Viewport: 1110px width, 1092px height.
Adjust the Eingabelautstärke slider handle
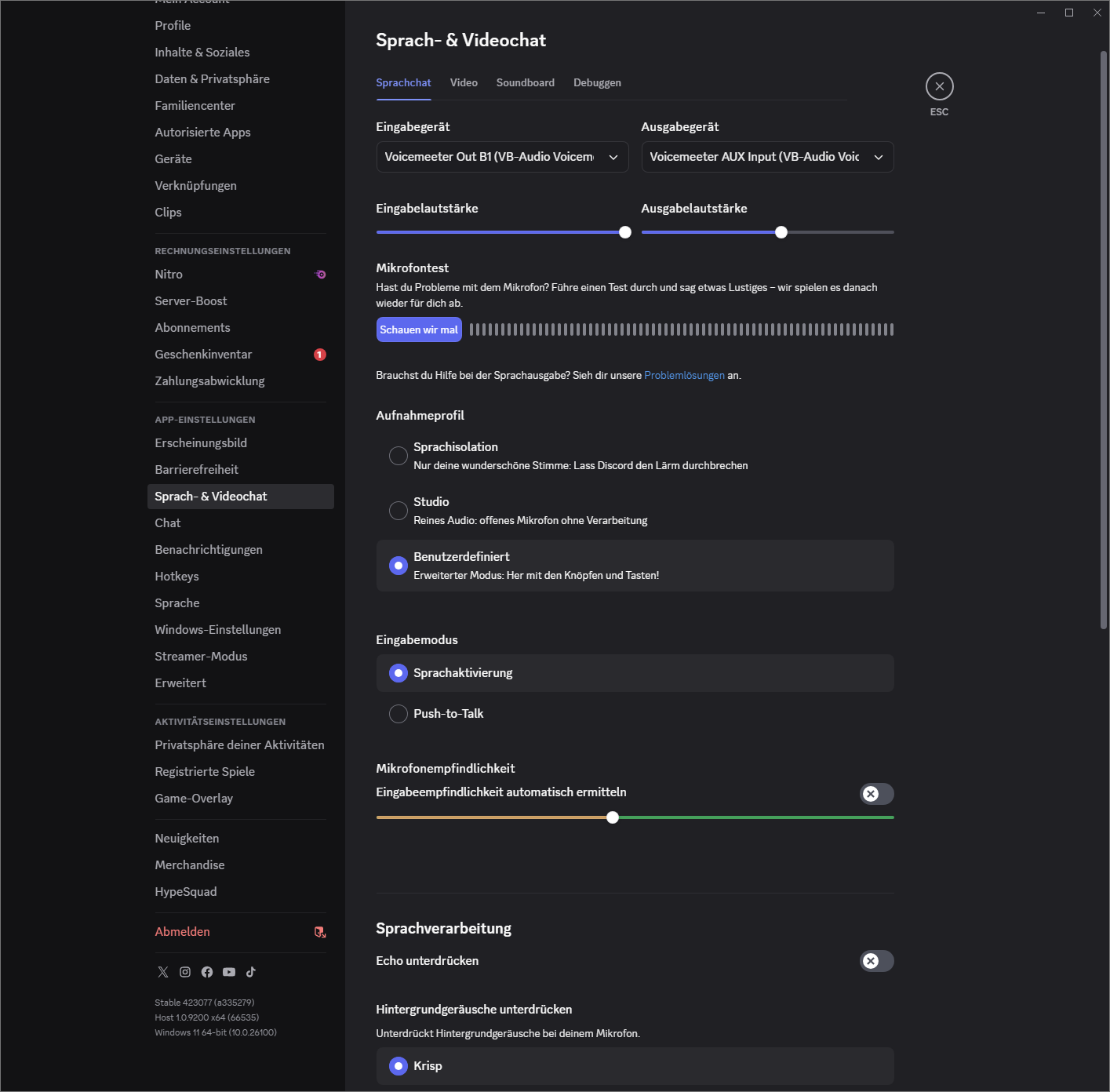tap(625, 232)
